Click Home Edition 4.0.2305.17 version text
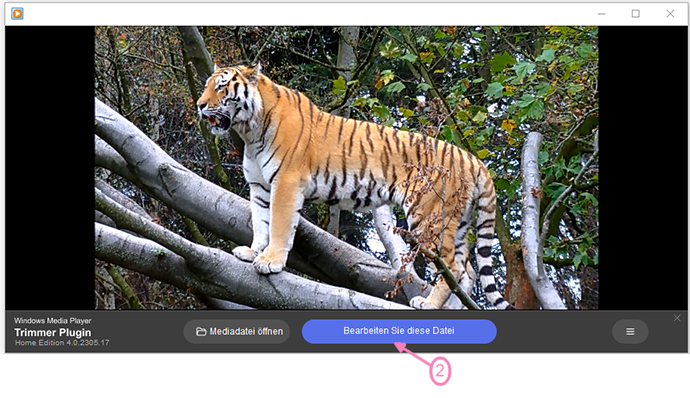The image size is (690, 398). coord(62,343)
